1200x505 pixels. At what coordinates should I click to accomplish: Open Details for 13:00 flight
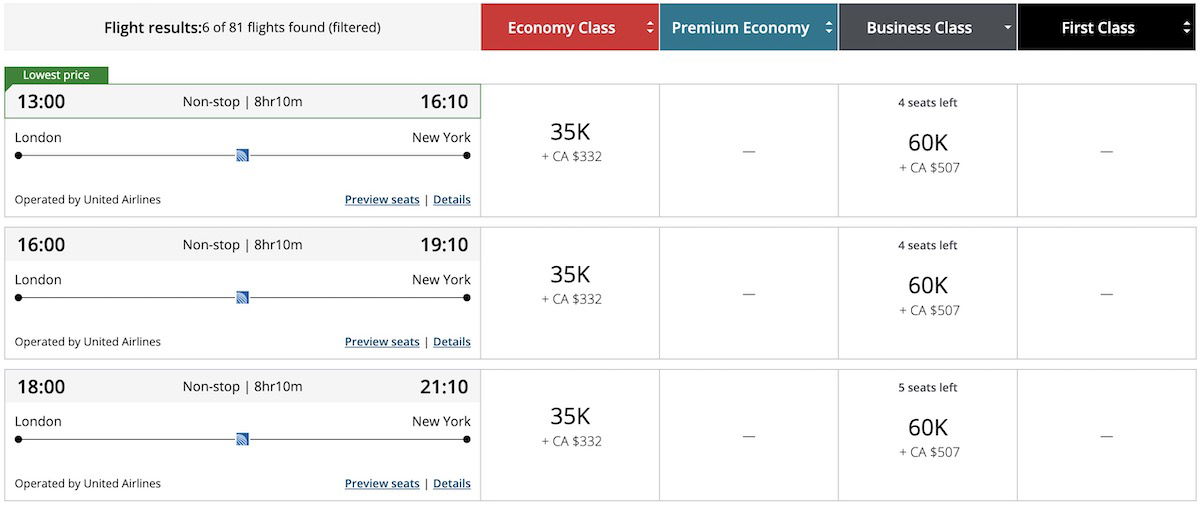tap(452, 200)
